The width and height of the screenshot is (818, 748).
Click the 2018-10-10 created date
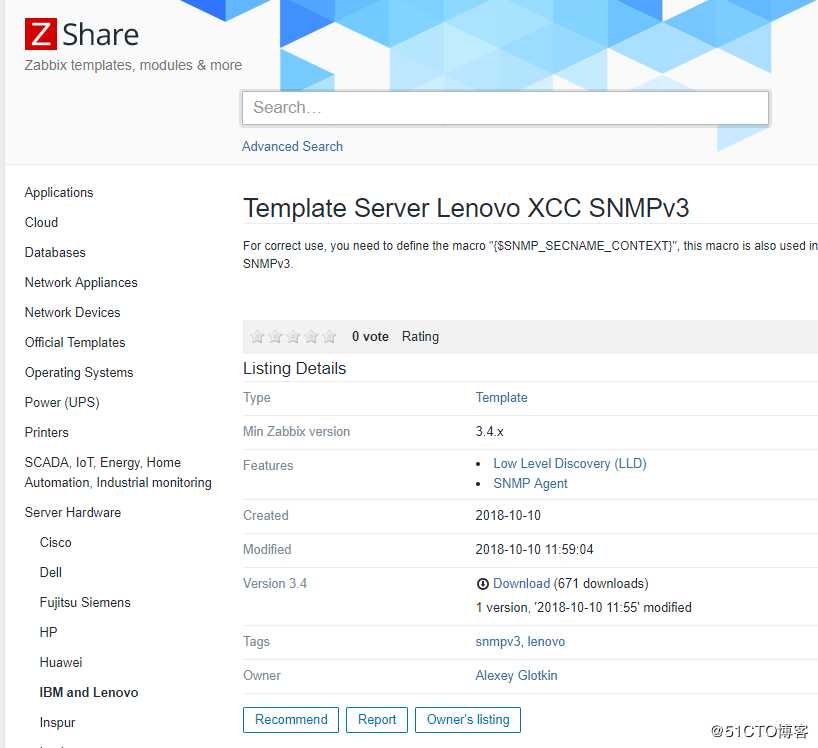[508, 515]
